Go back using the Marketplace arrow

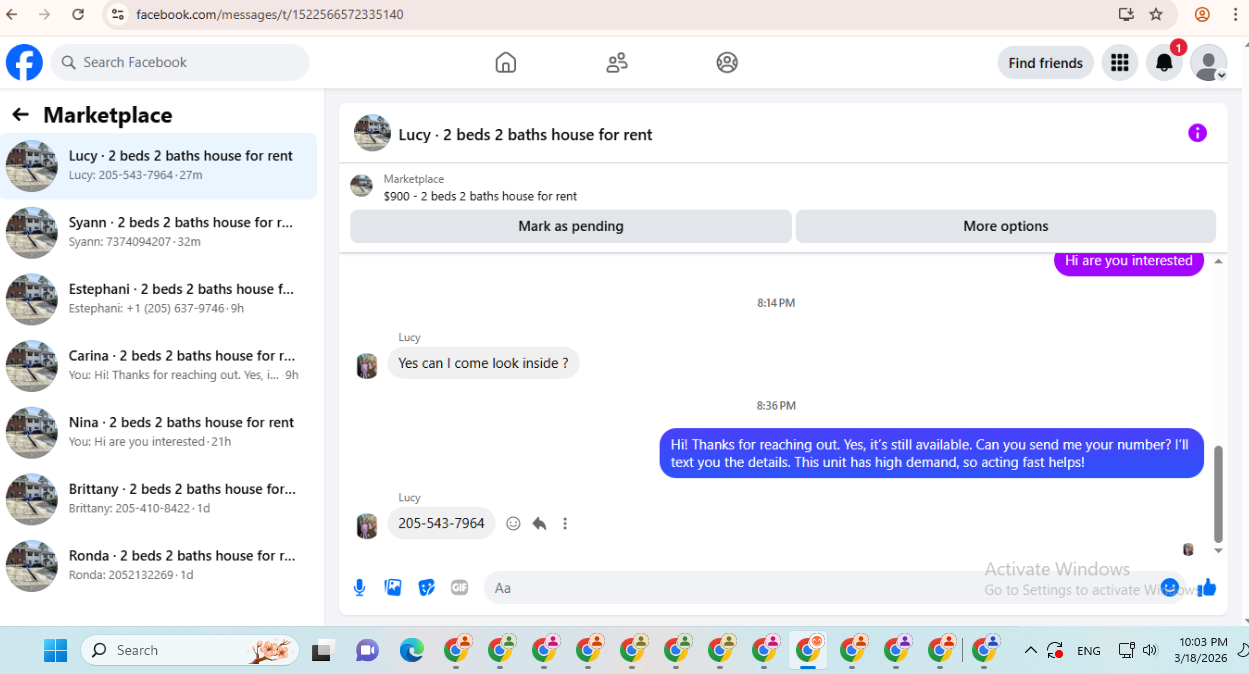[x=21, y=115]
